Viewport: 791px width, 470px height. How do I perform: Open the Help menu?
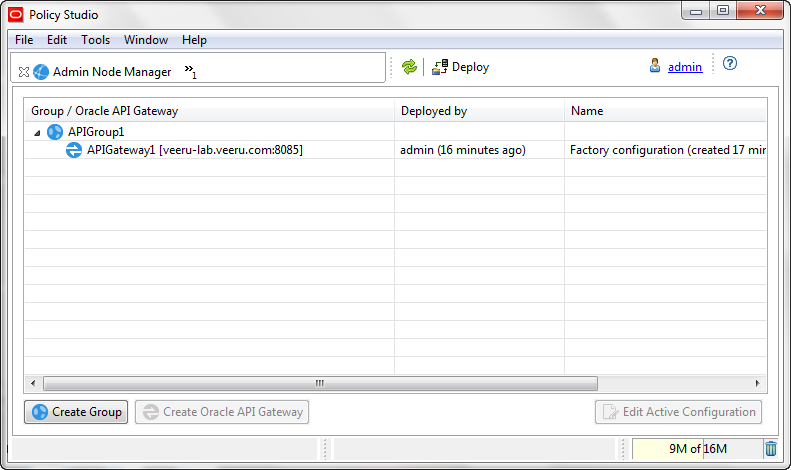point(194,40)
